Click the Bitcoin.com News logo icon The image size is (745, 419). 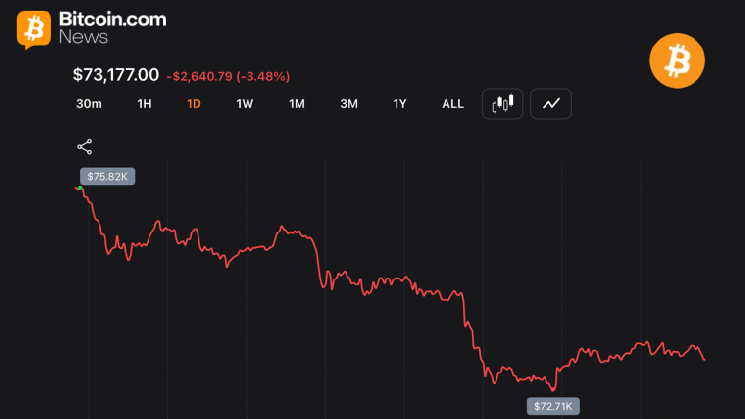click(34, 29)
